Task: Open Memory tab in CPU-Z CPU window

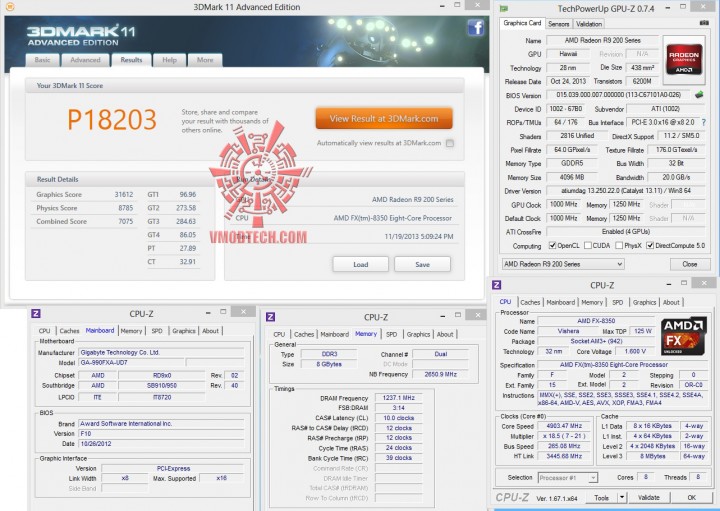Action: pyautogui.click(x=592, y=302)
